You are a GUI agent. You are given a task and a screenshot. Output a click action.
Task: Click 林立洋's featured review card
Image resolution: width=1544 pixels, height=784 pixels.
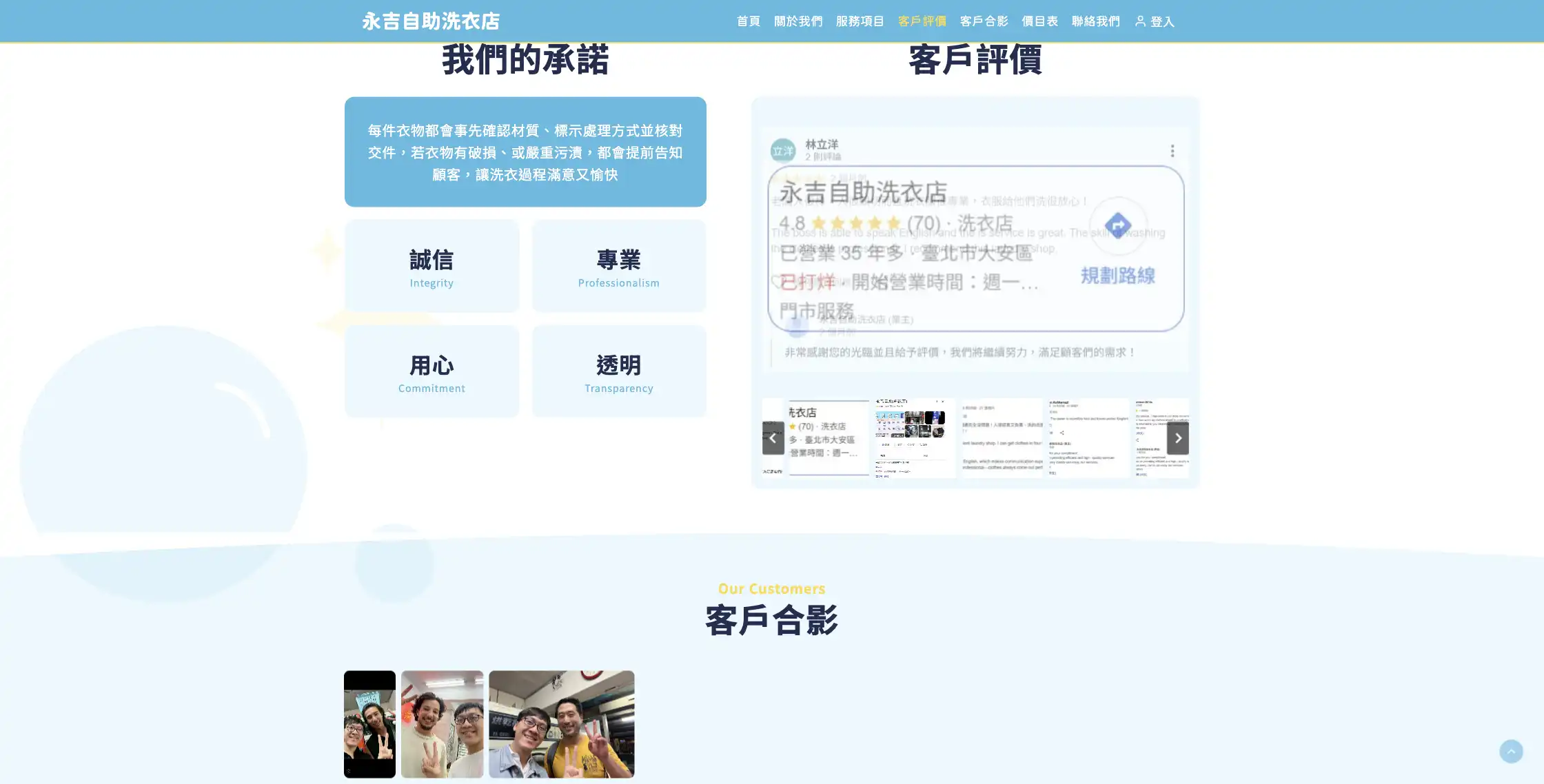[x=975, y=248]
